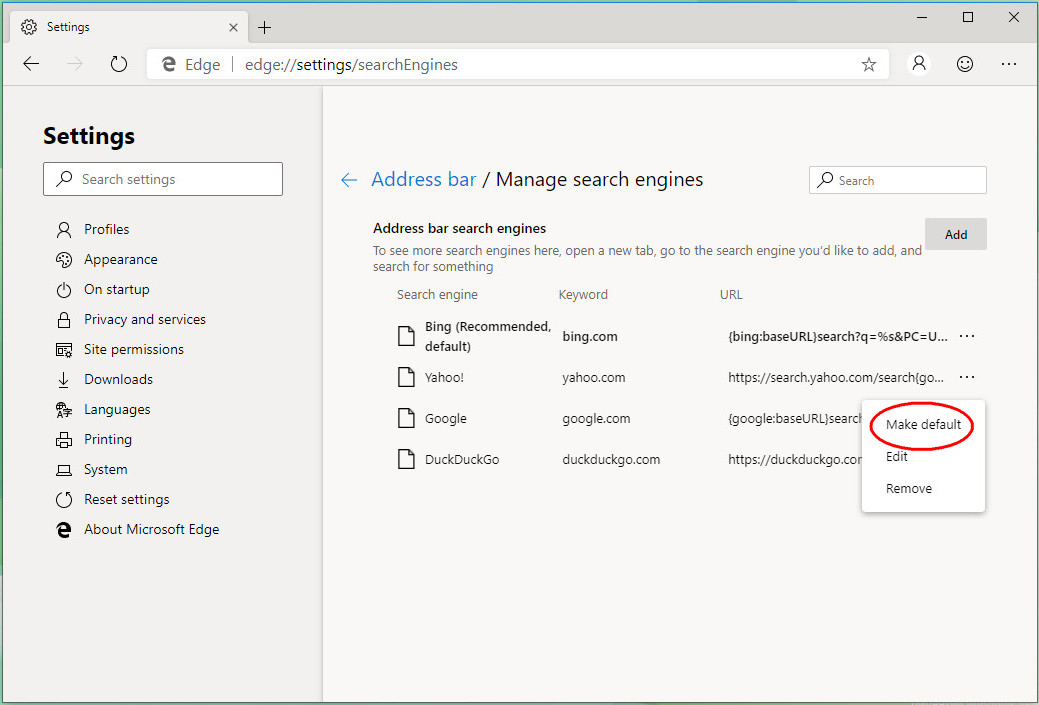The width and height of the screenshot is (1039, 705).
Task: Click the DuckDuckGo page icon
Action: pos(406,459)
